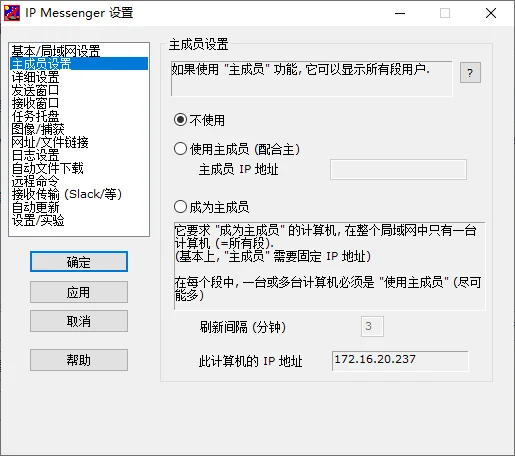Click the 此计算机的 IP 地址 field showing 172.16.20.237

tap(400, 361)
